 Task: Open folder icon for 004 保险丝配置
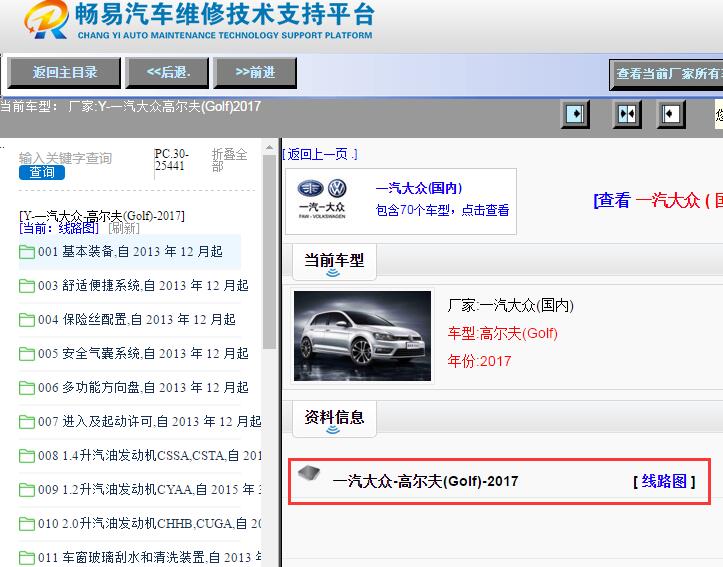click(x=27, y=320)
